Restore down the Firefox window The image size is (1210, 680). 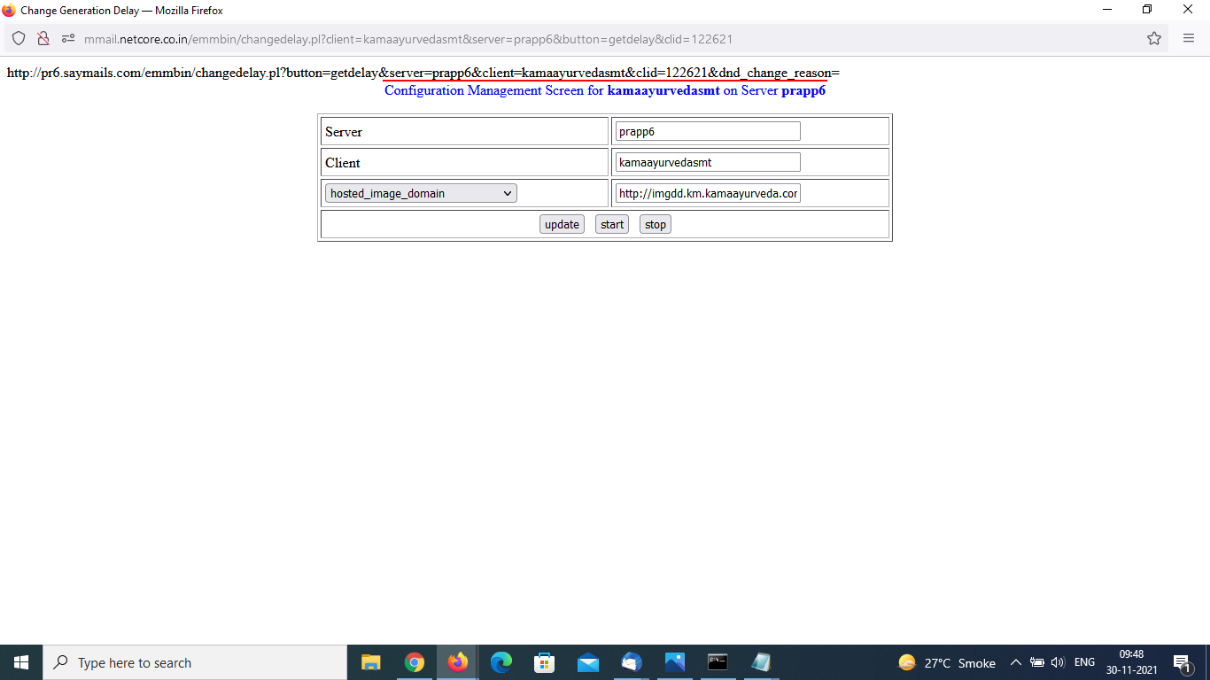[1147, 10]
